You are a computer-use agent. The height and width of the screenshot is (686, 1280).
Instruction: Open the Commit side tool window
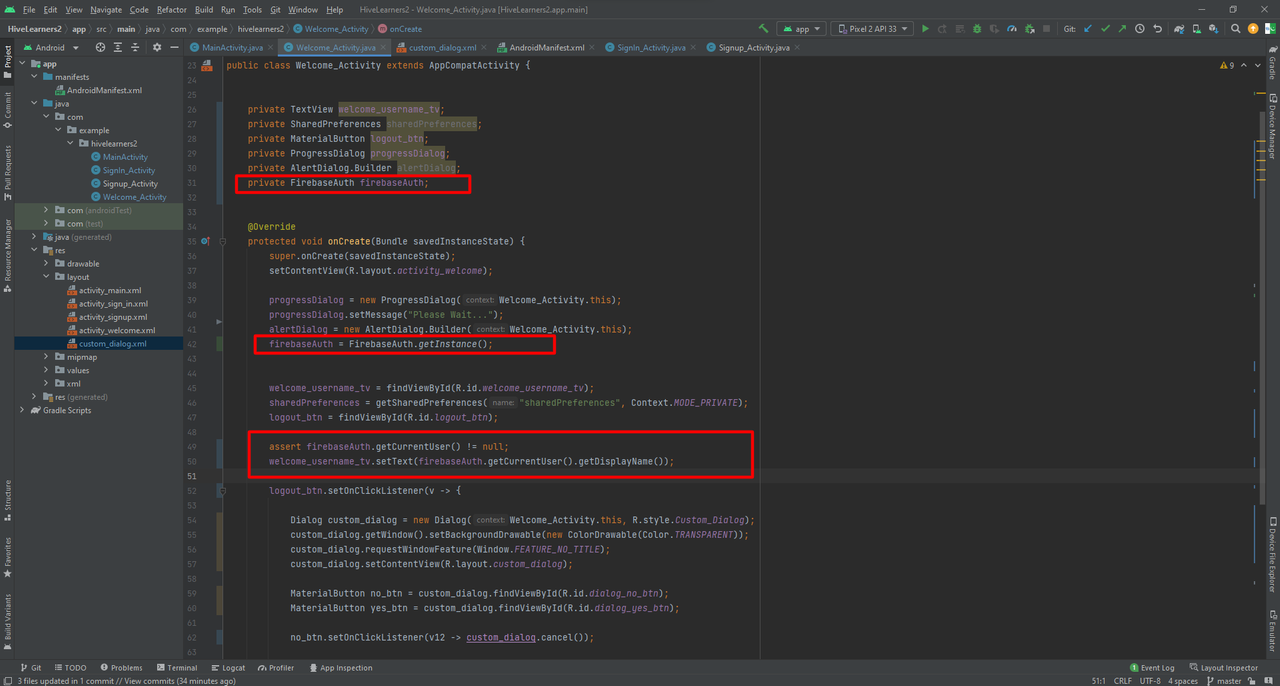[7, 108]
